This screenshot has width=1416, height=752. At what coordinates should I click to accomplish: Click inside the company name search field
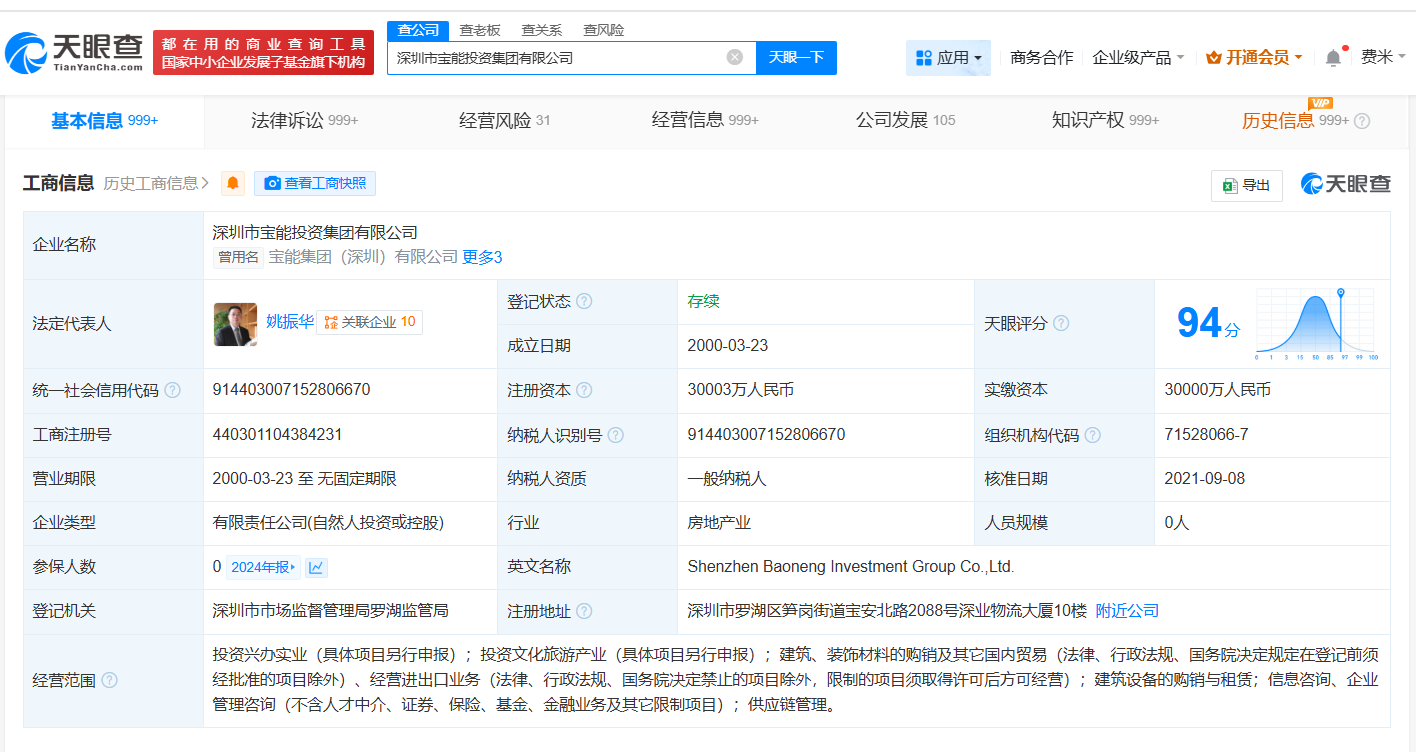pos(560,57)
